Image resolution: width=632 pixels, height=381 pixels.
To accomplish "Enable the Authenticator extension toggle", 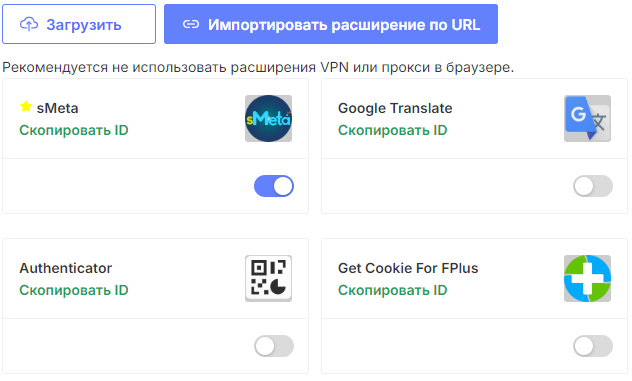I will tap(274, 346).
